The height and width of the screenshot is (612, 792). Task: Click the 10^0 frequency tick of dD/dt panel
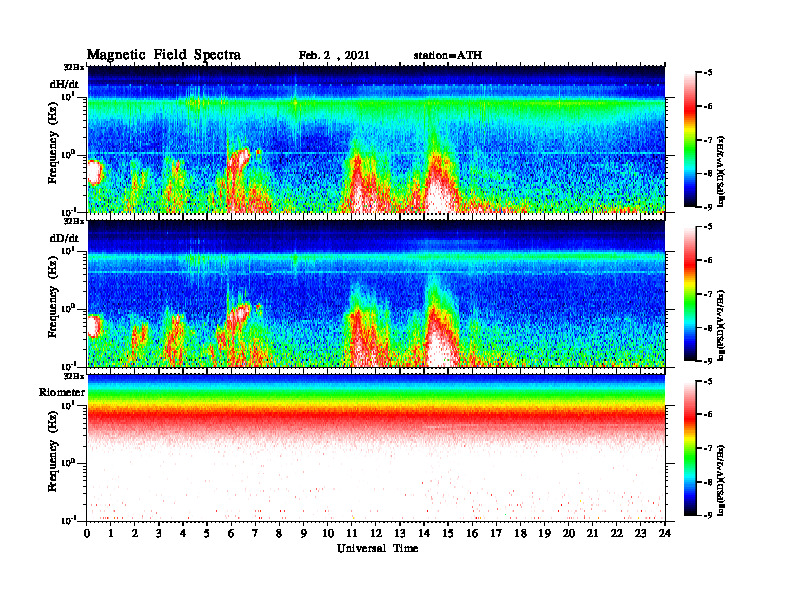68,309
